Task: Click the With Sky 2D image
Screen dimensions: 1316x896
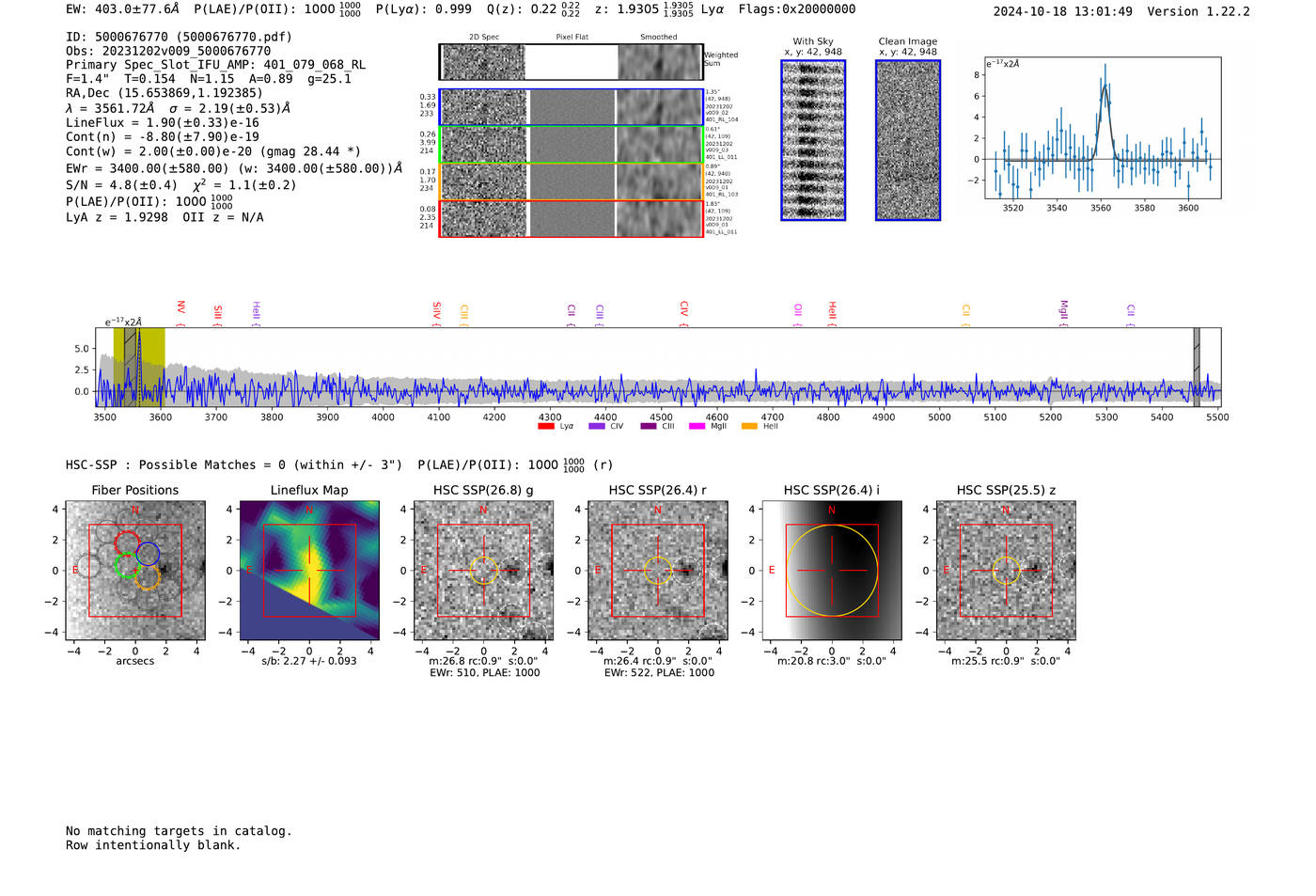Action: tap(813, 140)
